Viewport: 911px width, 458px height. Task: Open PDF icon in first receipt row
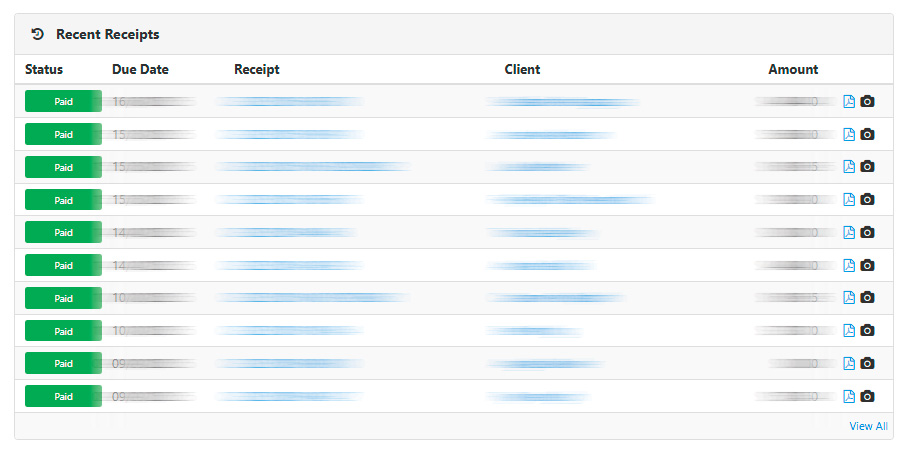click(x=849, y=101)
